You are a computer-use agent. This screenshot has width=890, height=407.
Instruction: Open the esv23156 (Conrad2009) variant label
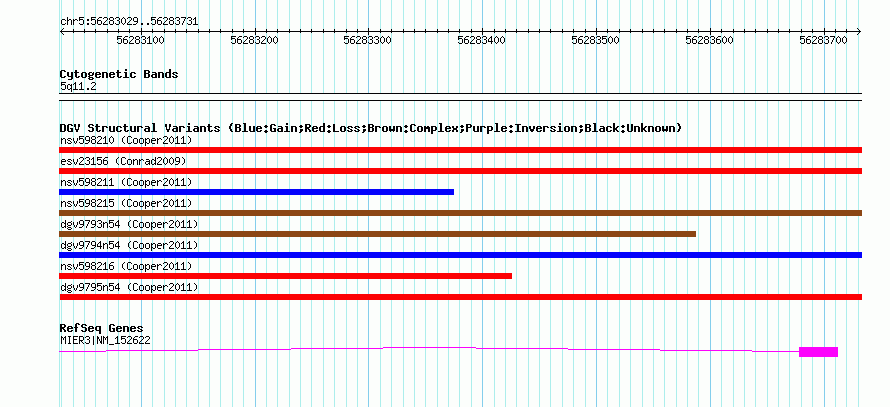pyautogui.click(x=123, y=161)
